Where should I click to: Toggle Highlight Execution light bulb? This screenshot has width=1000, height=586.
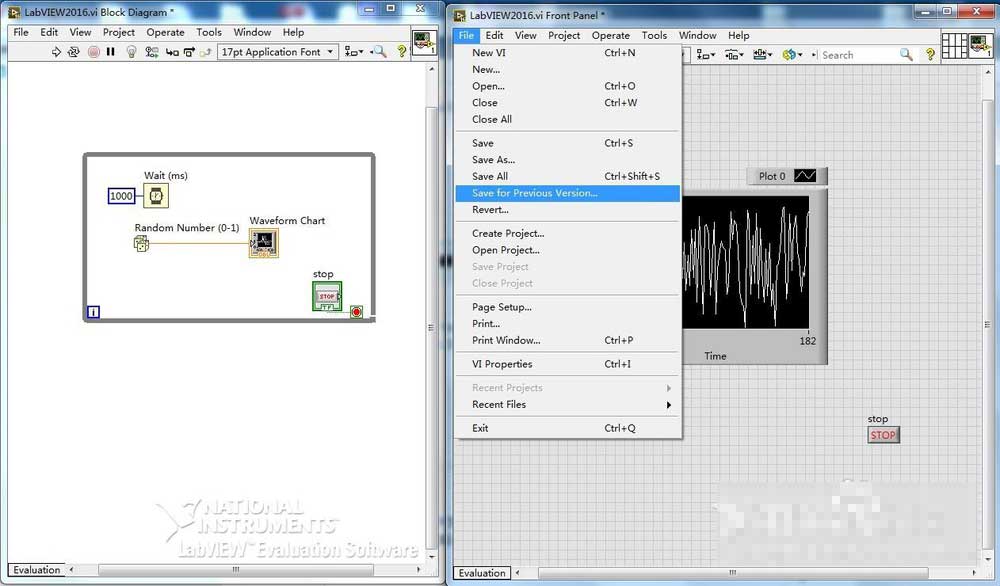131,52
